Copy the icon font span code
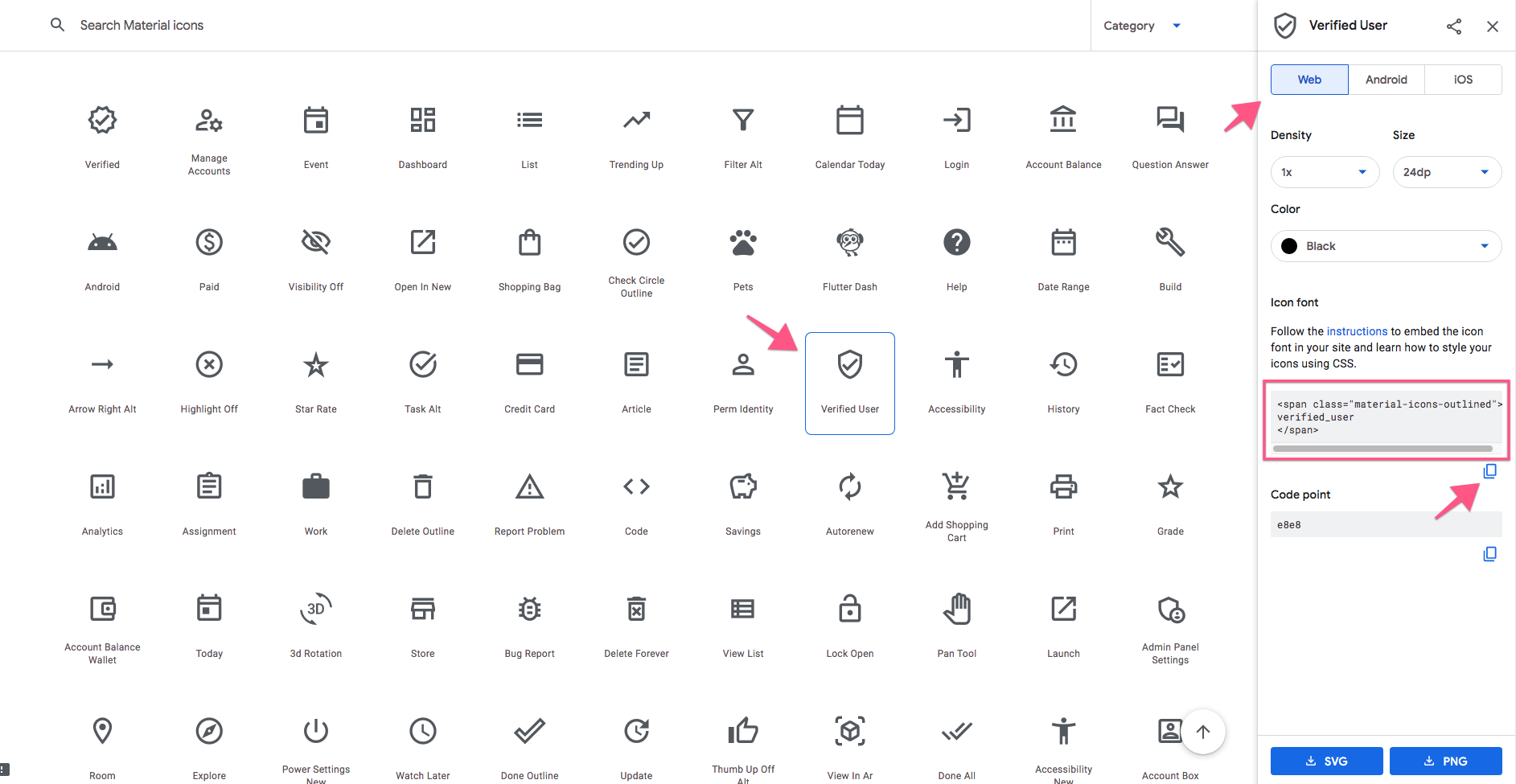 pyautogui.click(x=1489, y=471)
